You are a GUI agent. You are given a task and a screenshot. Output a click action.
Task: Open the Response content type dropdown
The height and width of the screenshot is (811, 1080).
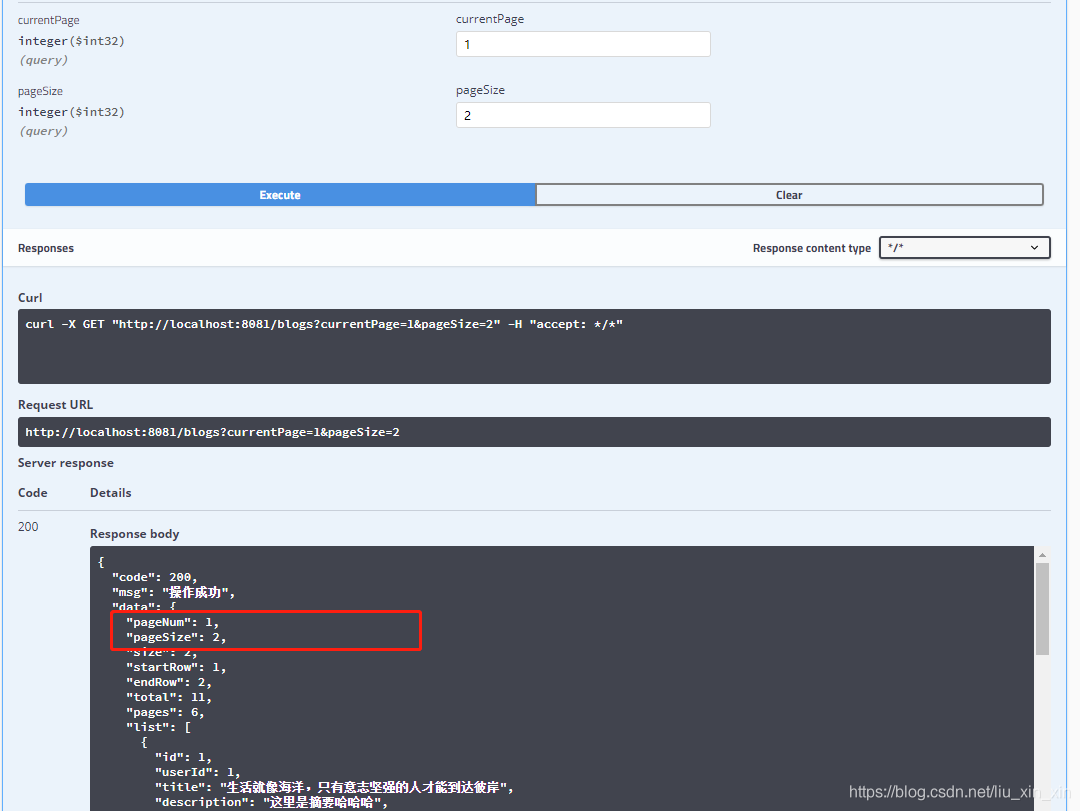point(964,248)
